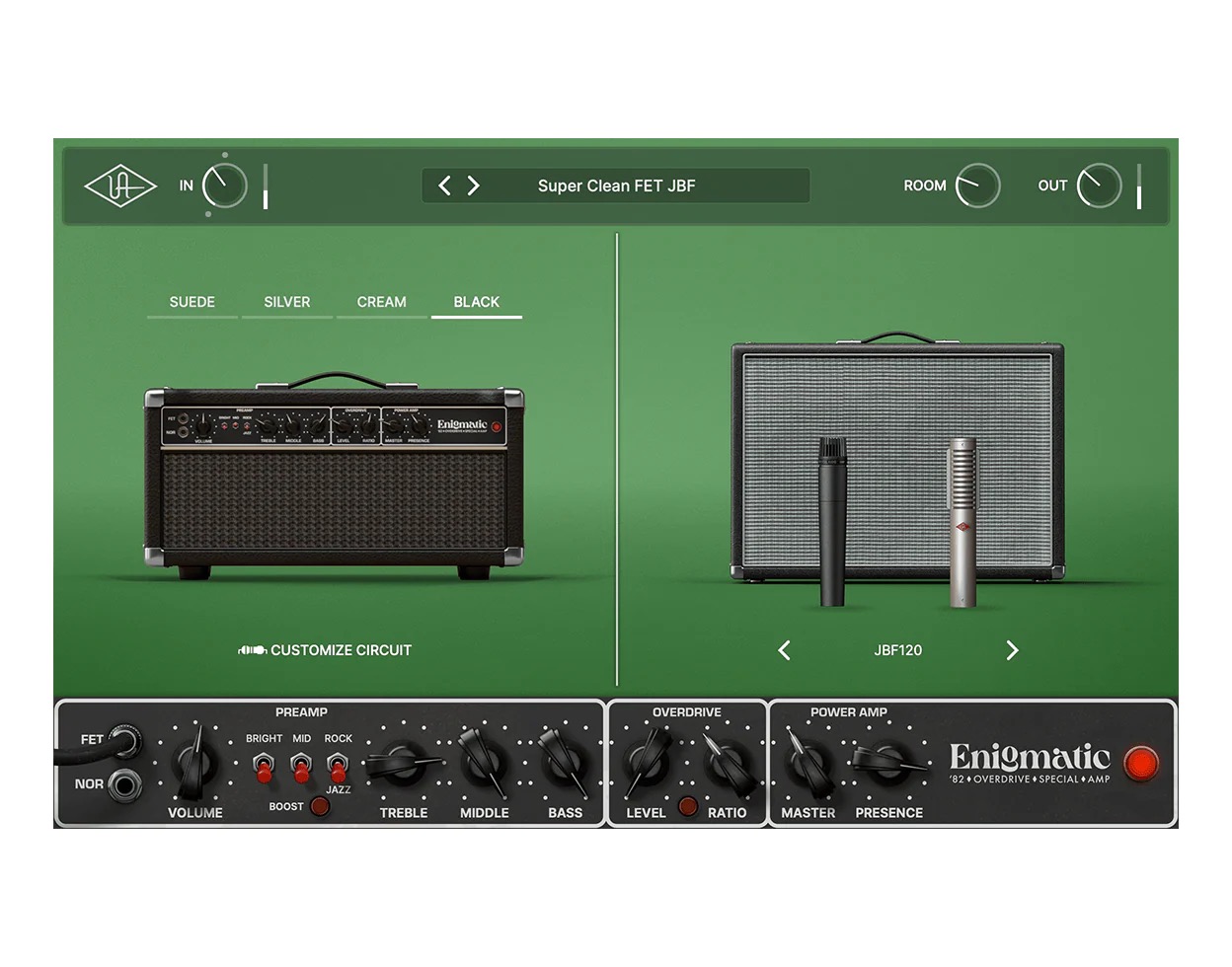1232x967 pixels.
Task: Go to previous preset with left arrow
Action: point(444,186)
